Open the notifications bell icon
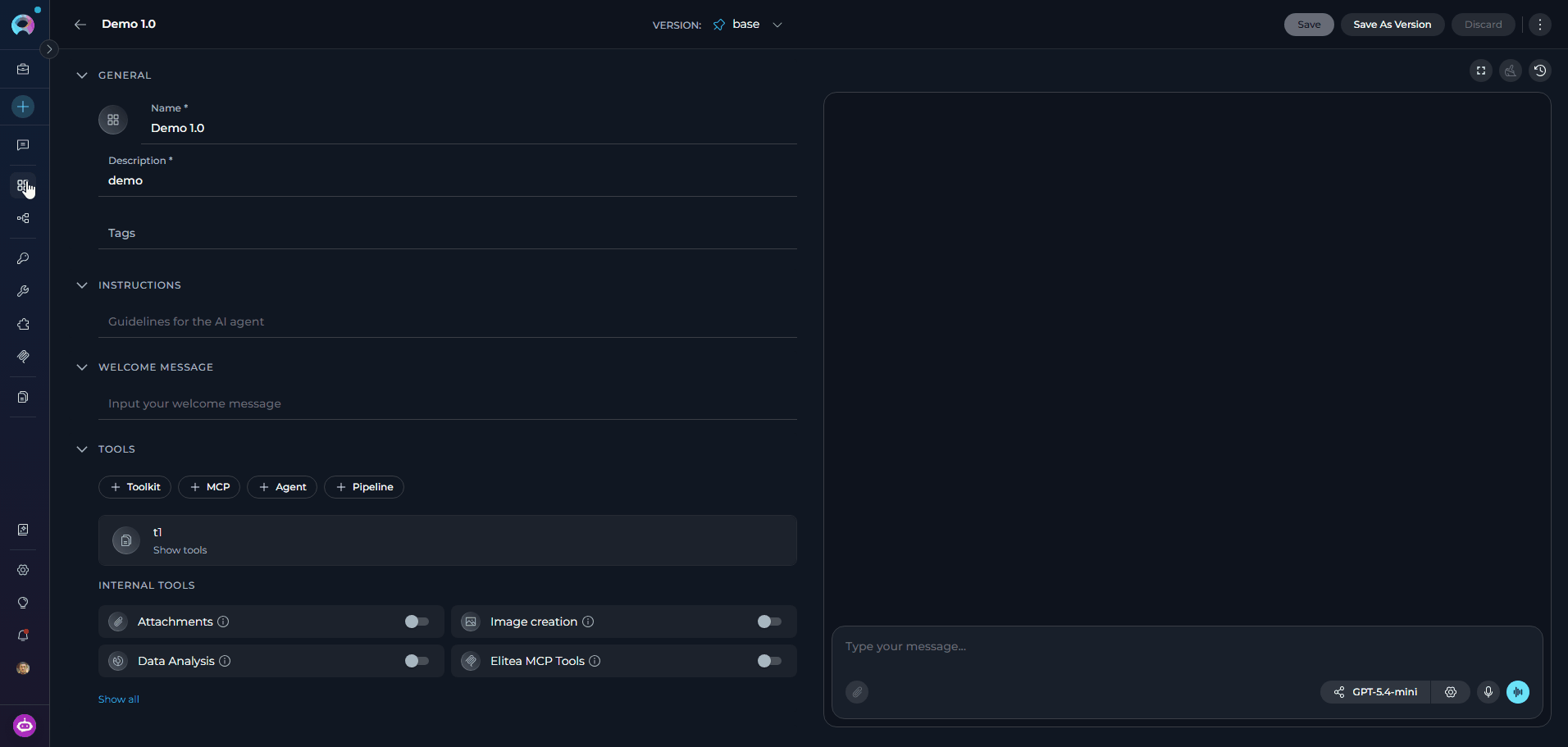1568x747 pixels. (x=23, y=635)
